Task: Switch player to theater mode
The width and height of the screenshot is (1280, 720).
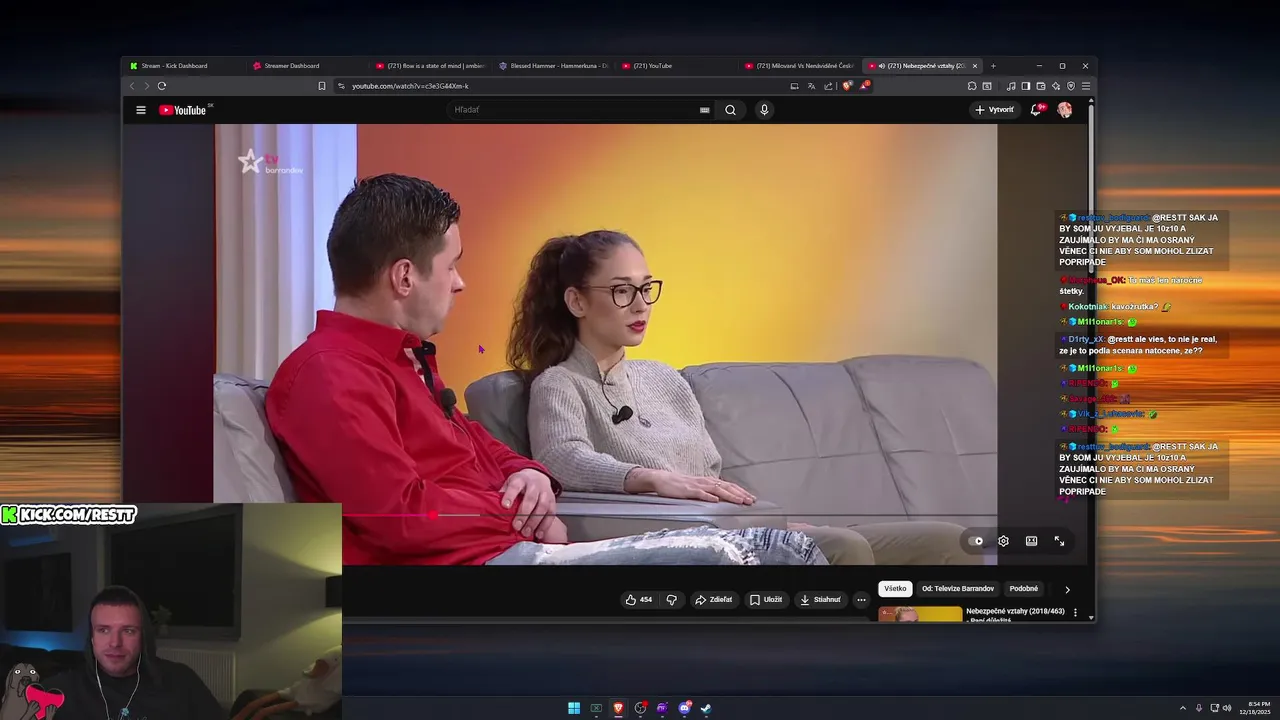Action: [x=1031, y=541]
